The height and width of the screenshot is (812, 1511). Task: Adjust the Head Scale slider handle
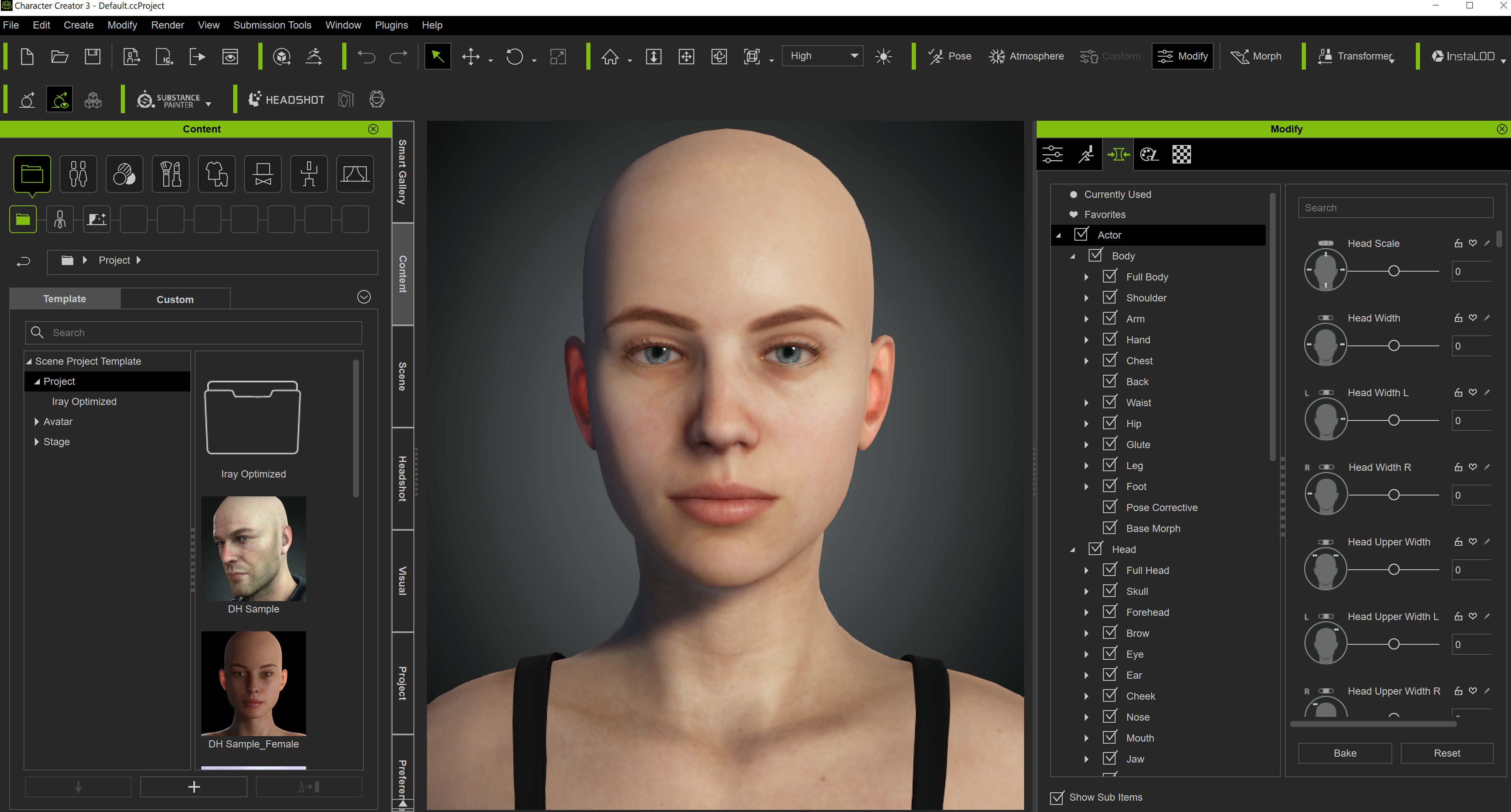[x=1394, y=271]
